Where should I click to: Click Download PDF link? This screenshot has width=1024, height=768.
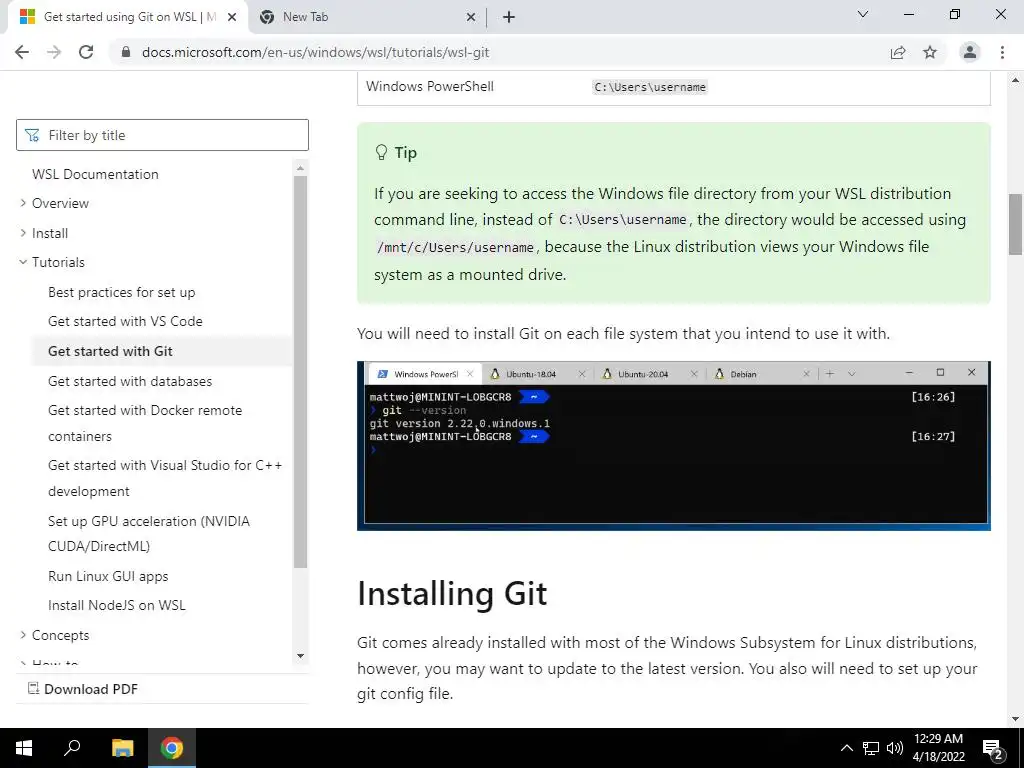click(91, 689)
